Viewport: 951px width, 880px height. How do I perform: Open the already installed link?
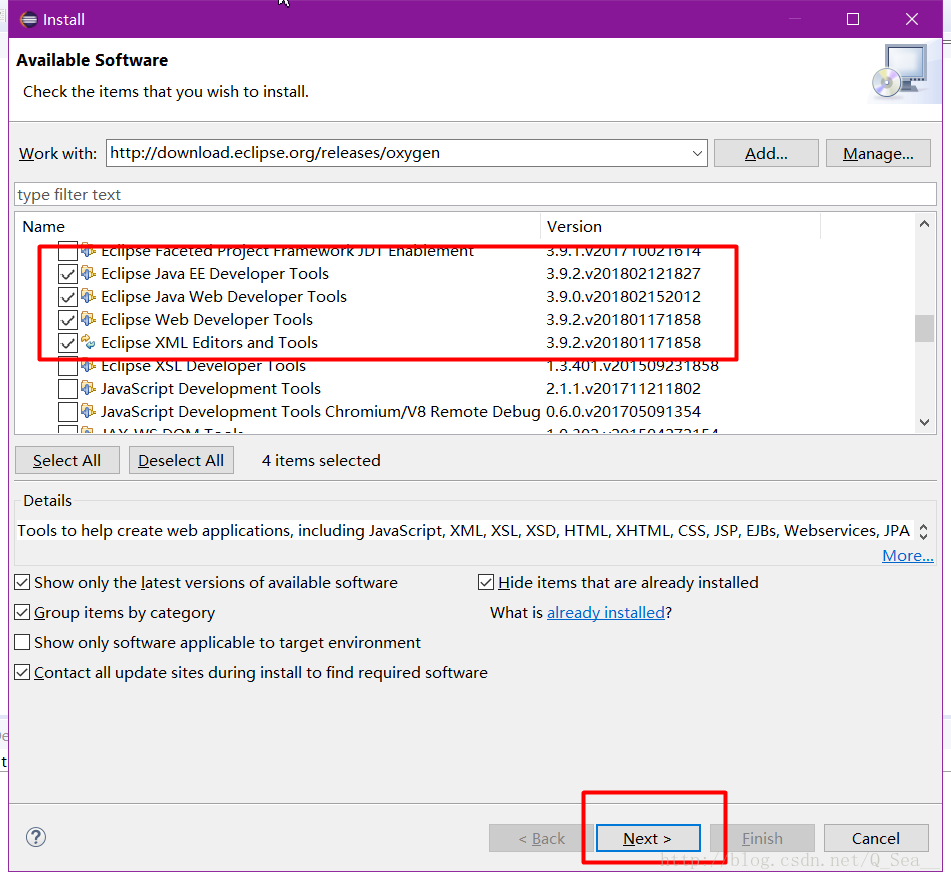(x=606, y=613)
